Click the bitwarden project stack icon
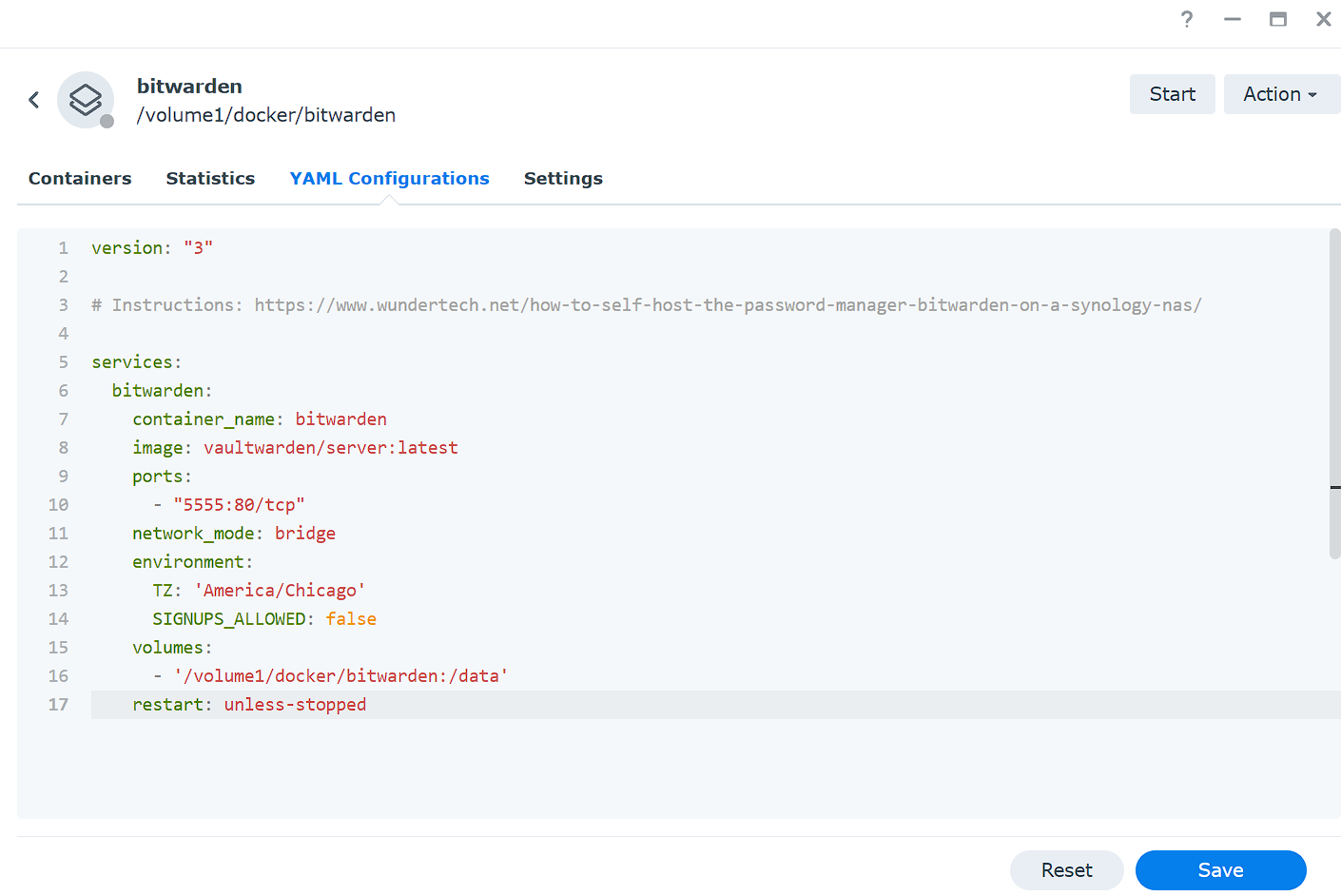This screenshot has width=1341, height=896. pyautogui.click(x=85, y=98)
